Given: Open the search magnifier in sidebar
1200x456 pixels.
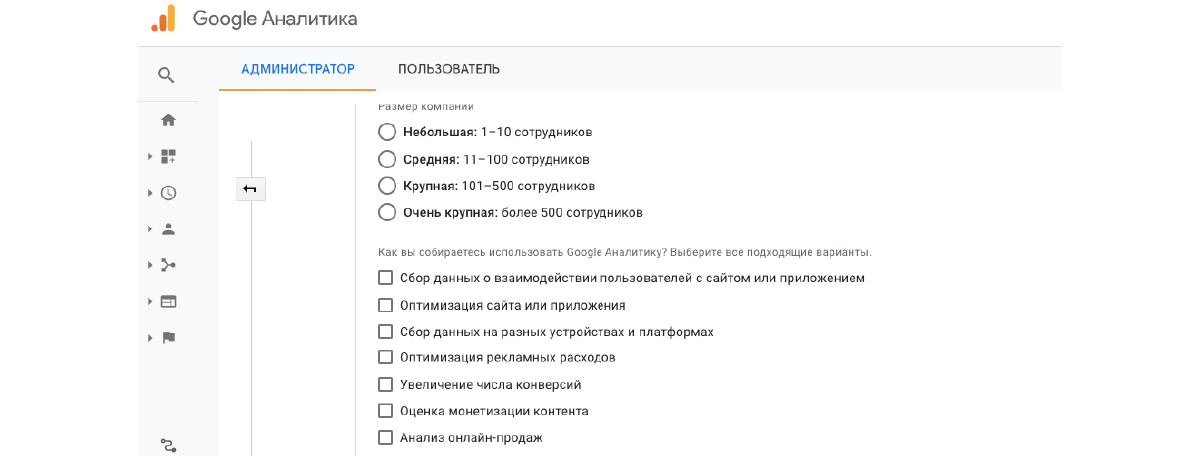Looking at the screenshot, I should click(x=167, y=75).
